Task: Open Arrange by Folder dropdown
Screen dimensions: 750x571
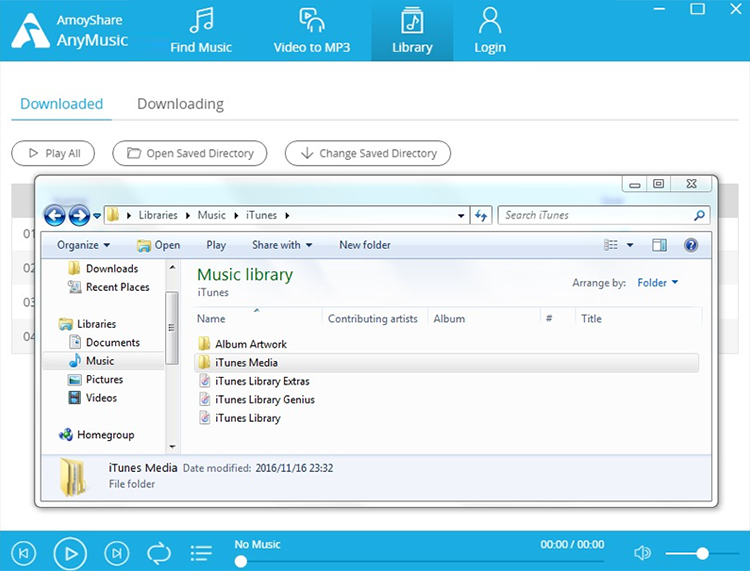Action: pos(658,283)
